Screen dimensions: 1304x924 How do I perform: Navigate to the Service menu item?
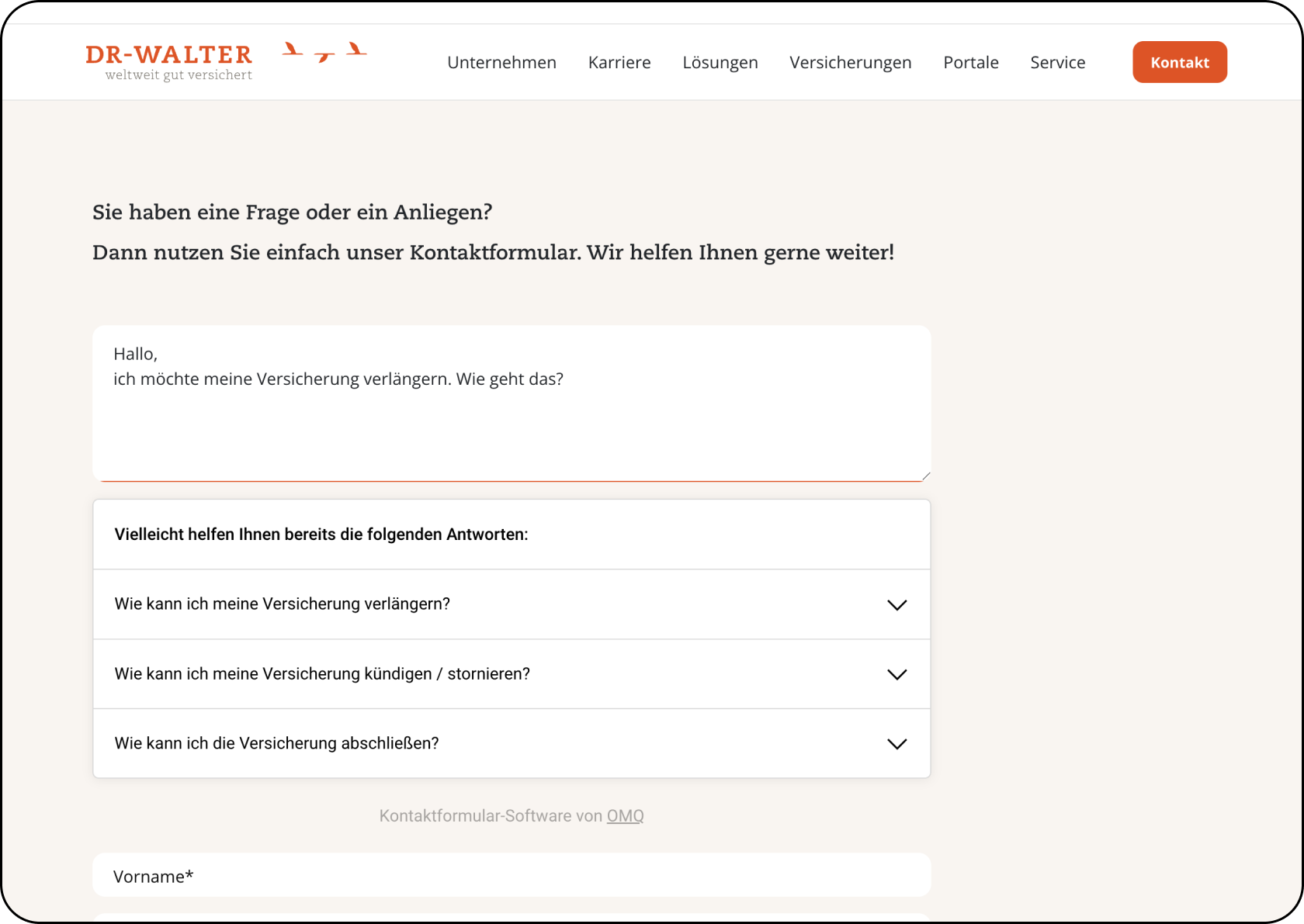click(x=1057, y=62)
